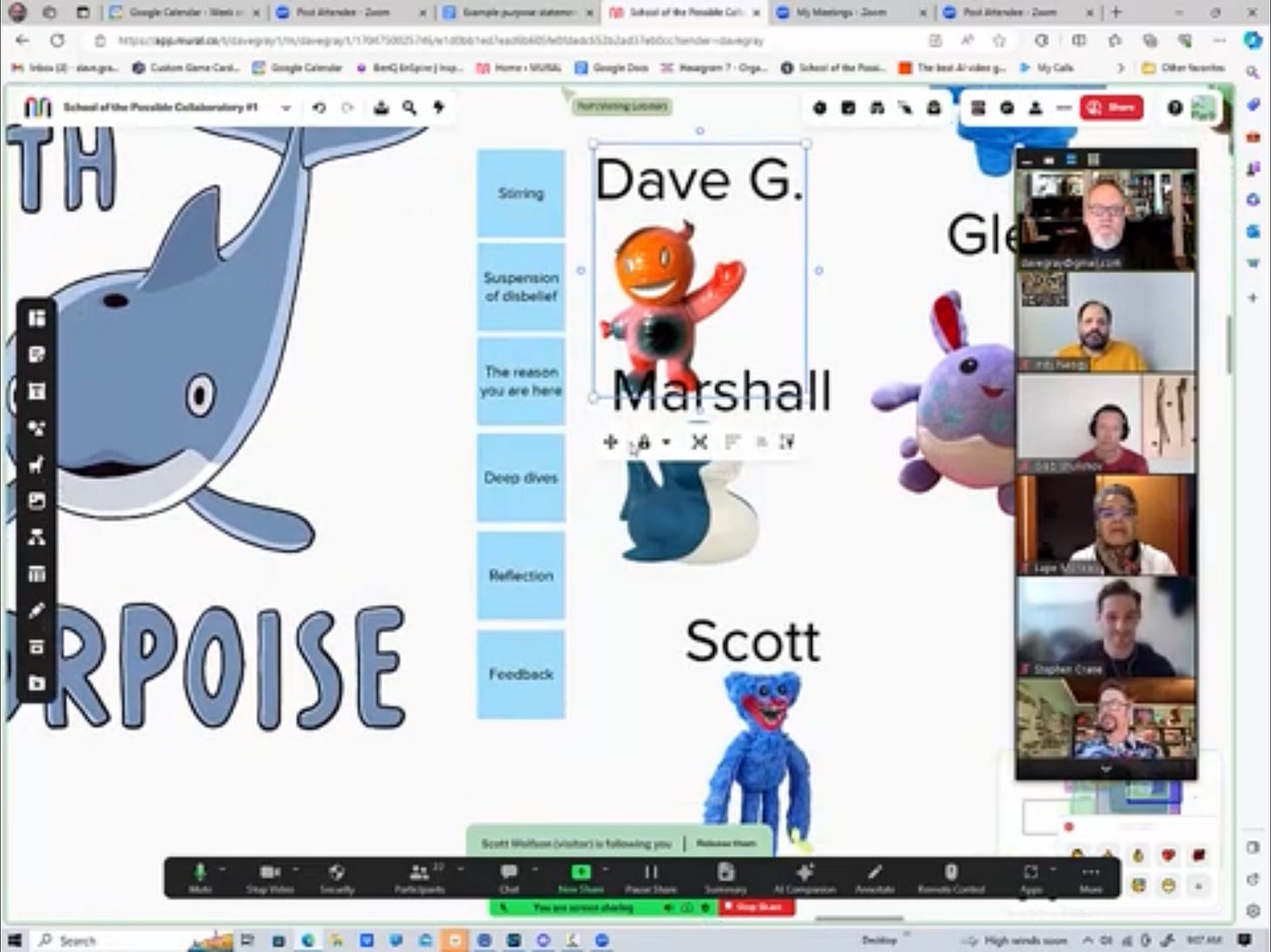Screen dimensions: 1271x952
Task: Click the lightning bolt quick actions icon
Action: pyautogui.click(x=438, y=107)
